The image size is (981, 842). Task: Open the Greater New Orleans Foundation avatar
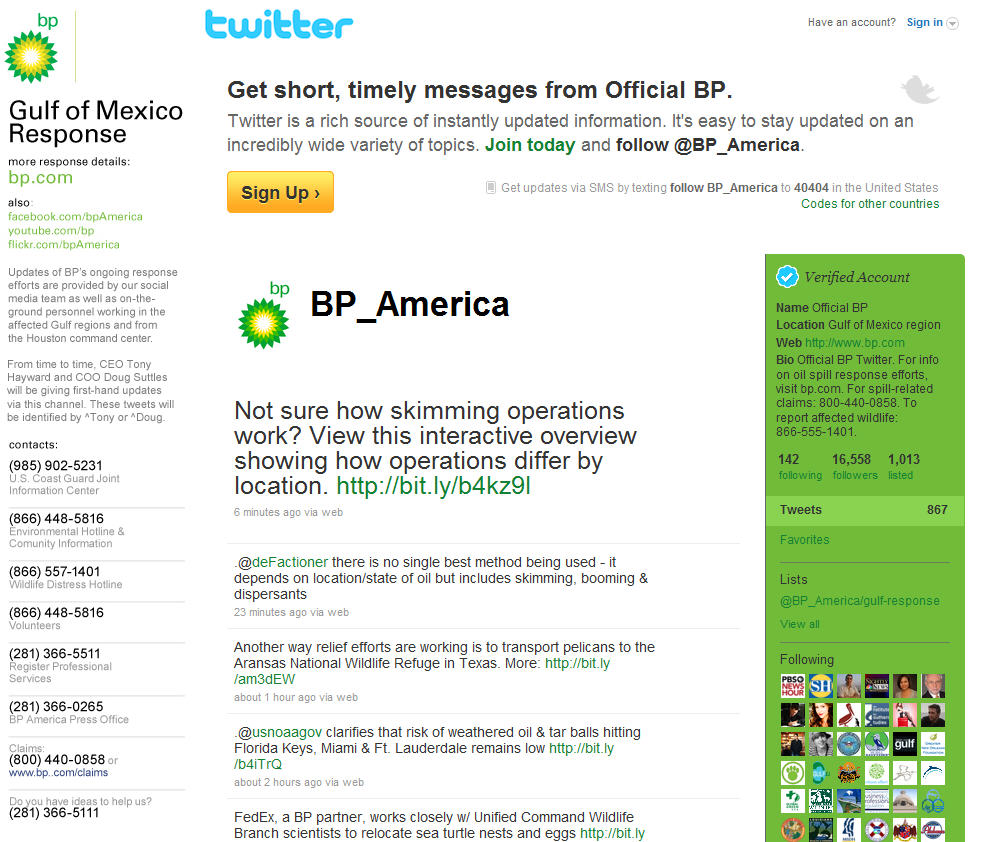933,744
